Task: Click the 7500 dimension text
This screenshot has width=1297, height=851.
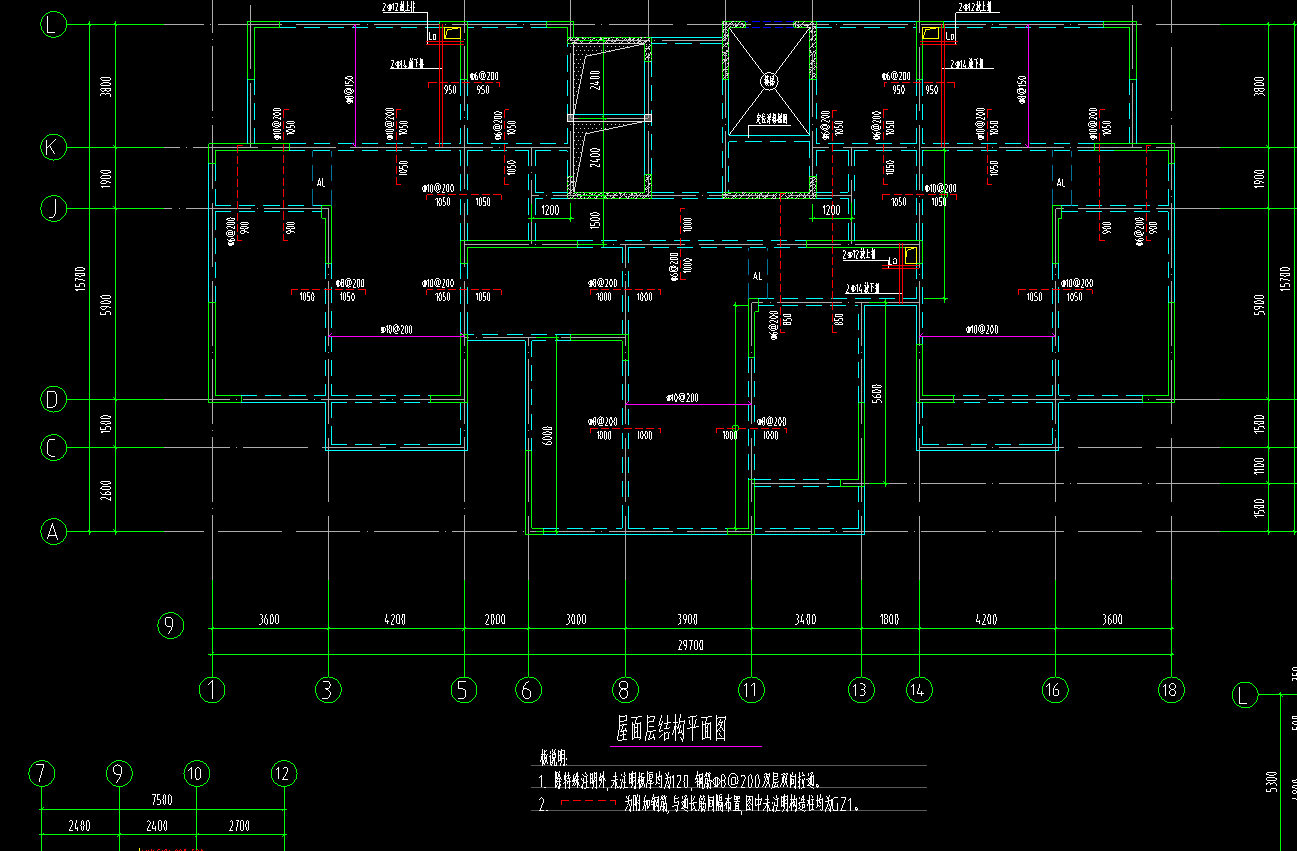Action: 162,800
